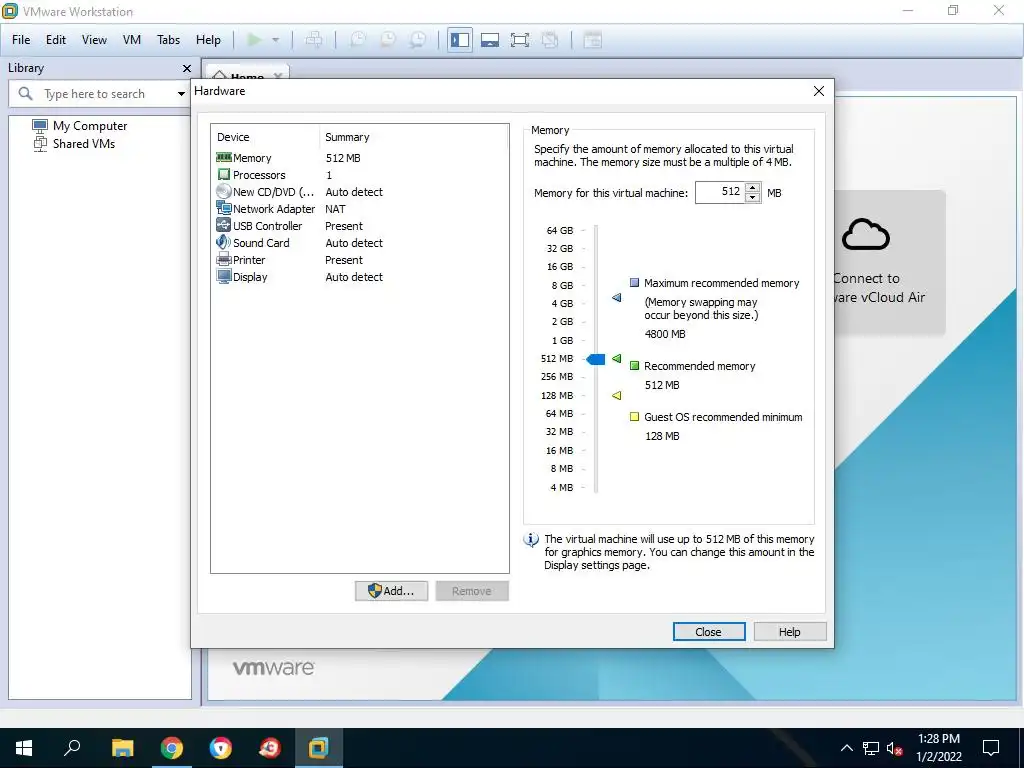Click the Unity mode toolbar icon
This screenshot has width=1024, height=768.
tap(550, 40)
